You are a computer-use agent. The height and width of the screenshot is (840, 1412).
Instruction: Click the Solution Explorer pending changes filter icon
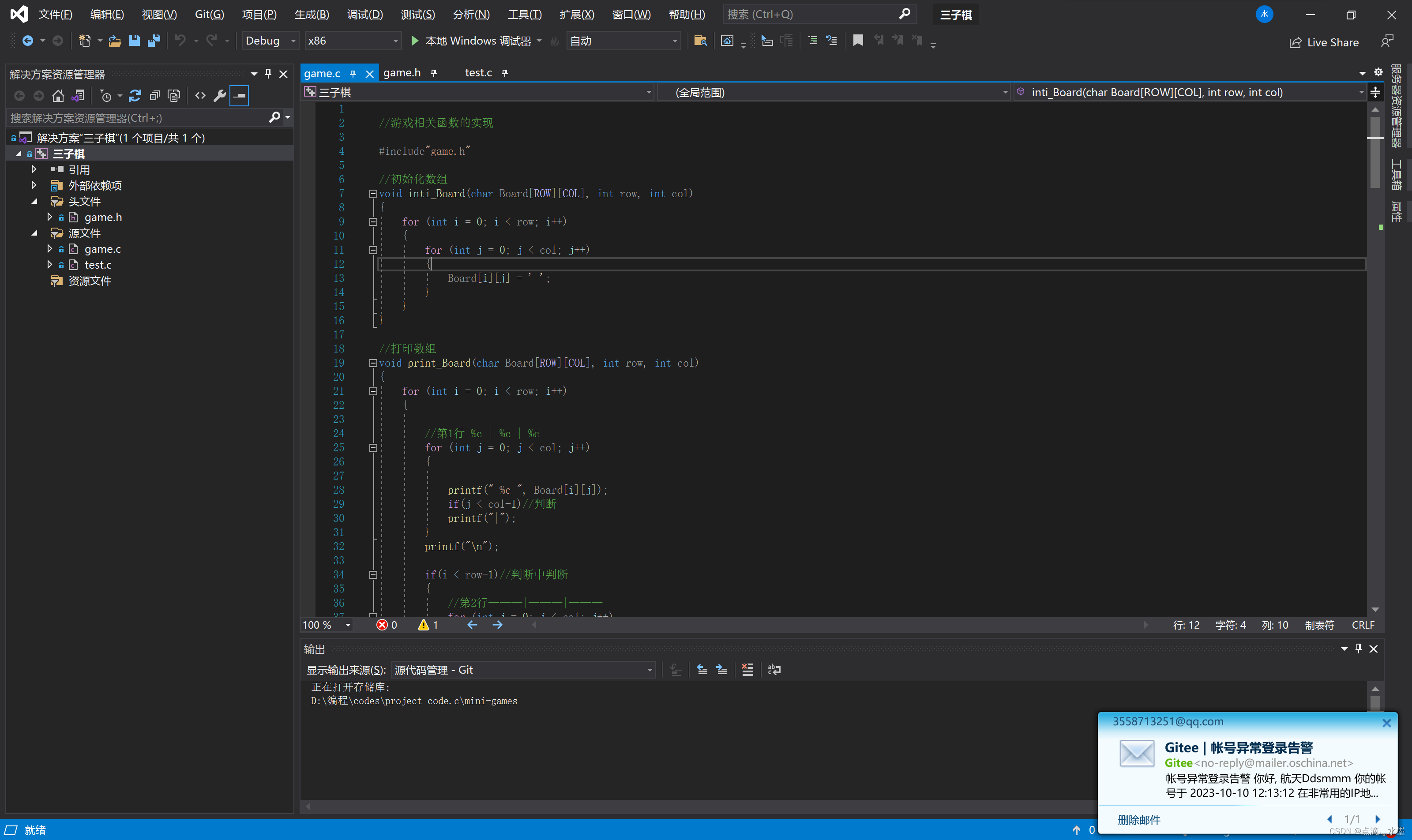click(106, 96)
